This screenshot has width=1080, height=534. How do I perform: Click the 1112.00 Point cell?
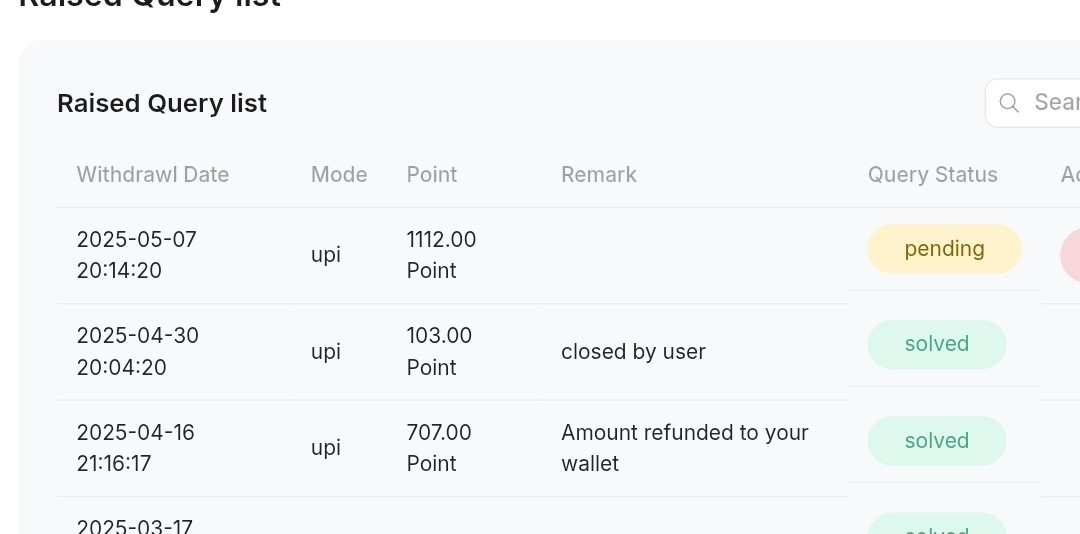point(441,255)
